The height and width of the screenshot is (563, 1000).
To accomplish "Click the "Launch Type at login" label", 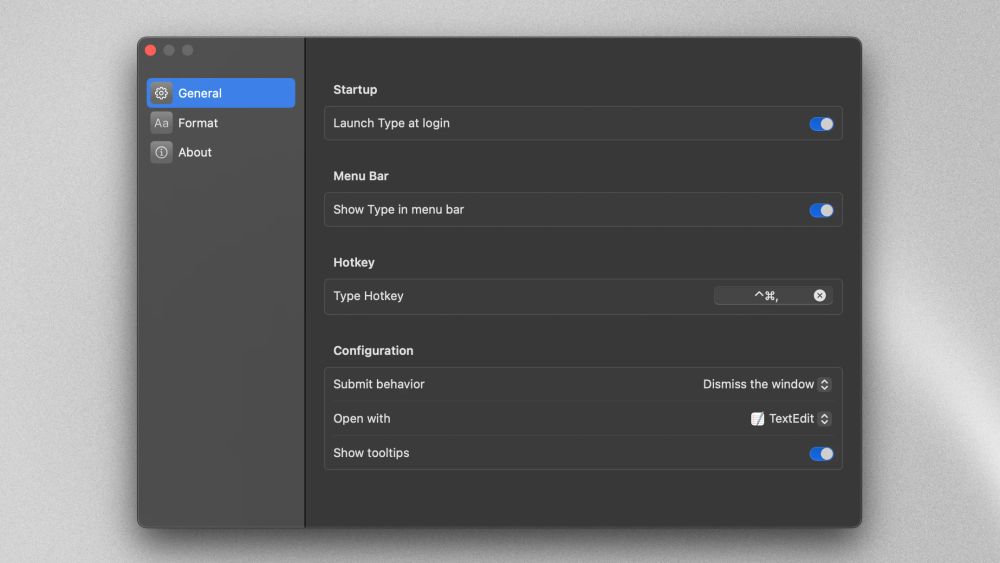I will pyautogui.click(x=391, y=123).
